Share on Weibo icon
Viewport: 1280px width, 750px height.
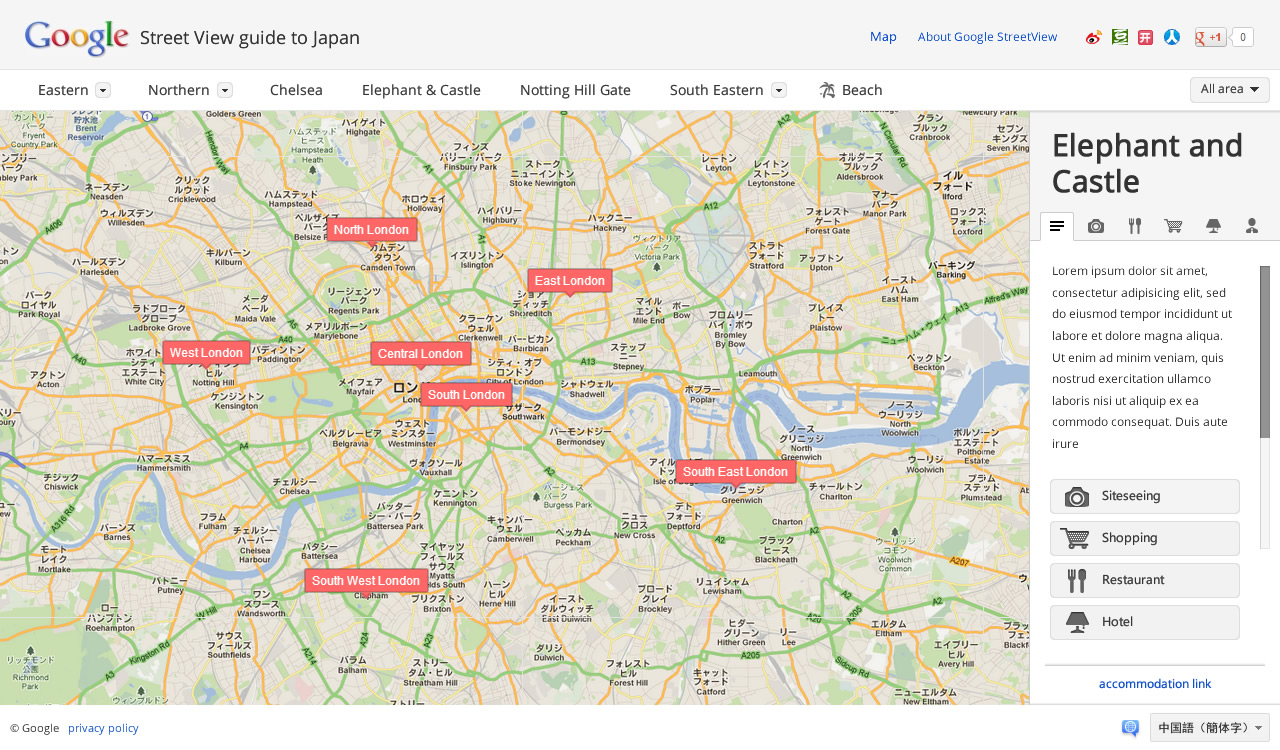(1094, 37)
